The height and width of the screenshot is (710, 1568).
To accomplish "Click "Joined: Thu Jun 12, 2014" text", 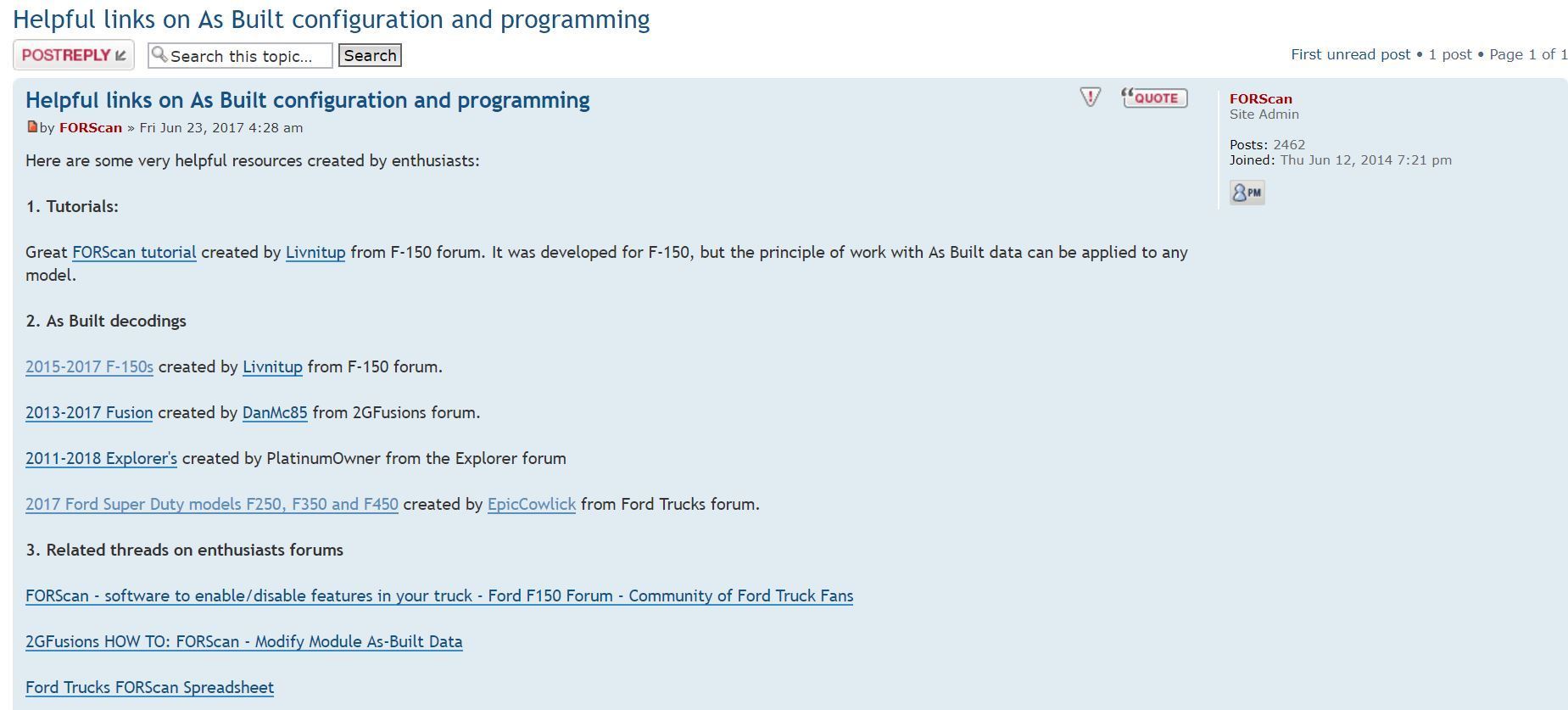I will tap(1341, 160).
